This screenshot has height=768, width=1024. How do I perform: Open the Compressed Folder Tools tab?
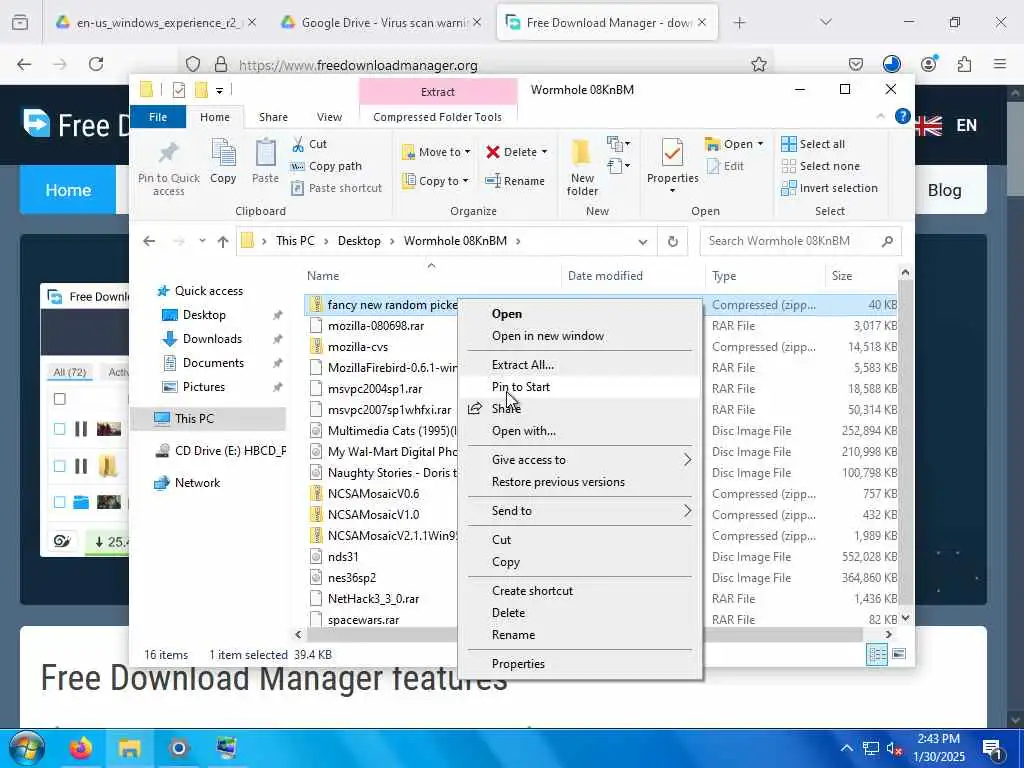[x=438, y=117]
